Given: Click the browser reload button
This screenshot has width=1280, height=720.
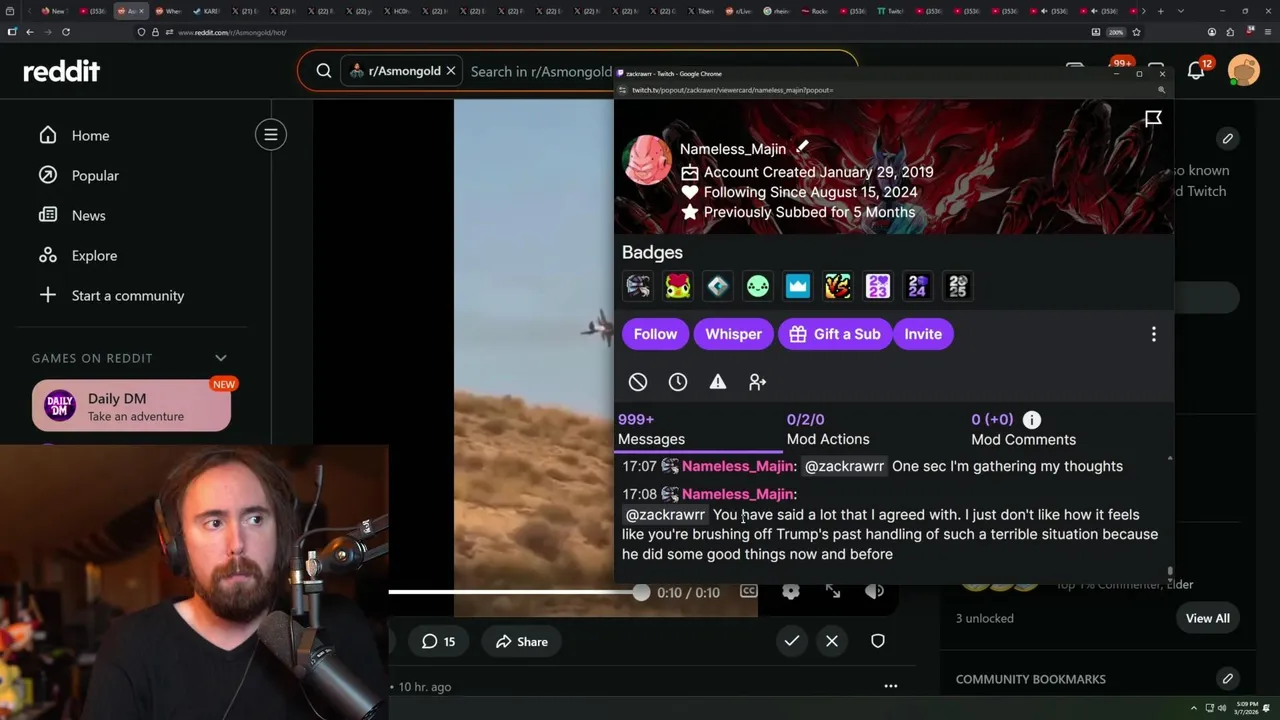Looking at the screenshot, I should point(65,32).
